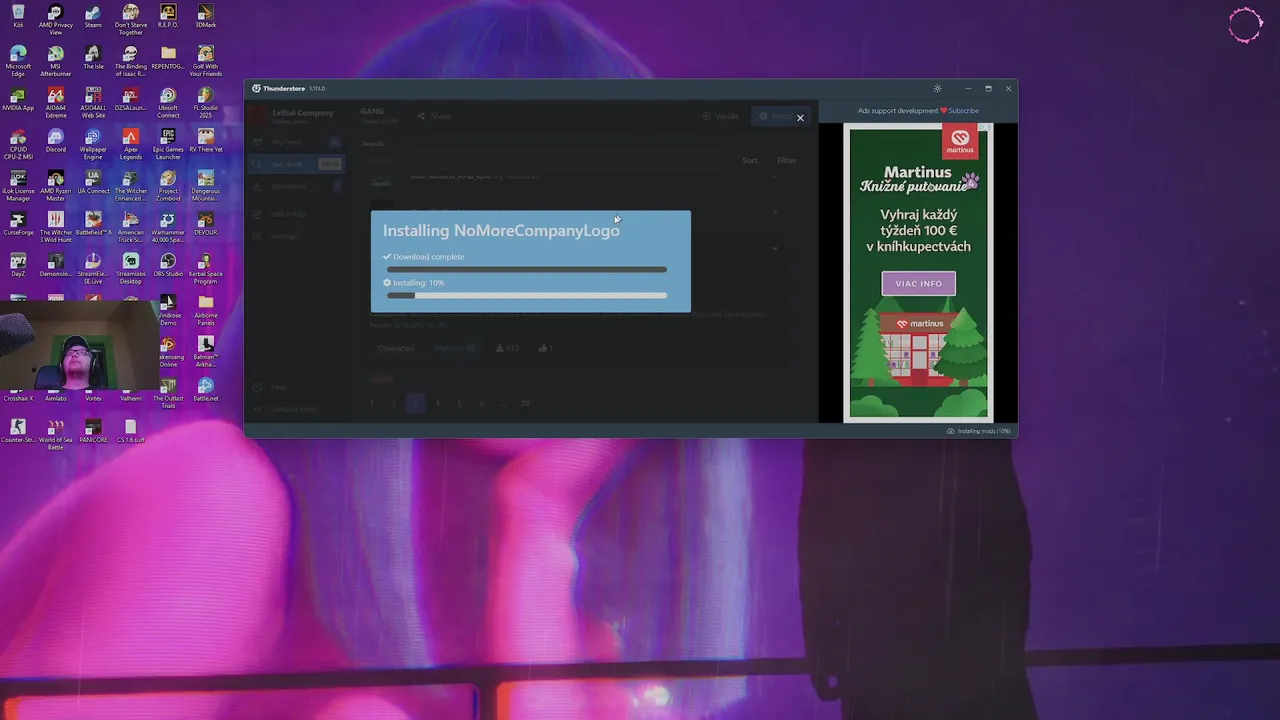Select the MSI Afterburner desktop icon
The height and width of the screenshot is (720, 1280).
tap(55, 61)
